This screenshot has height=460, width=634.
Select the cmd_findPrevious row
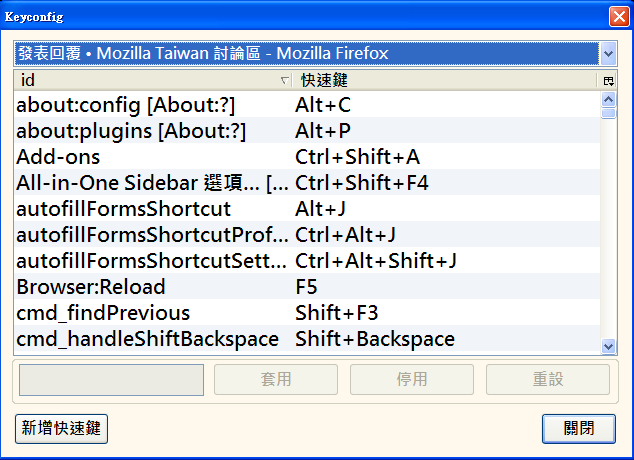tap(150, 313)
